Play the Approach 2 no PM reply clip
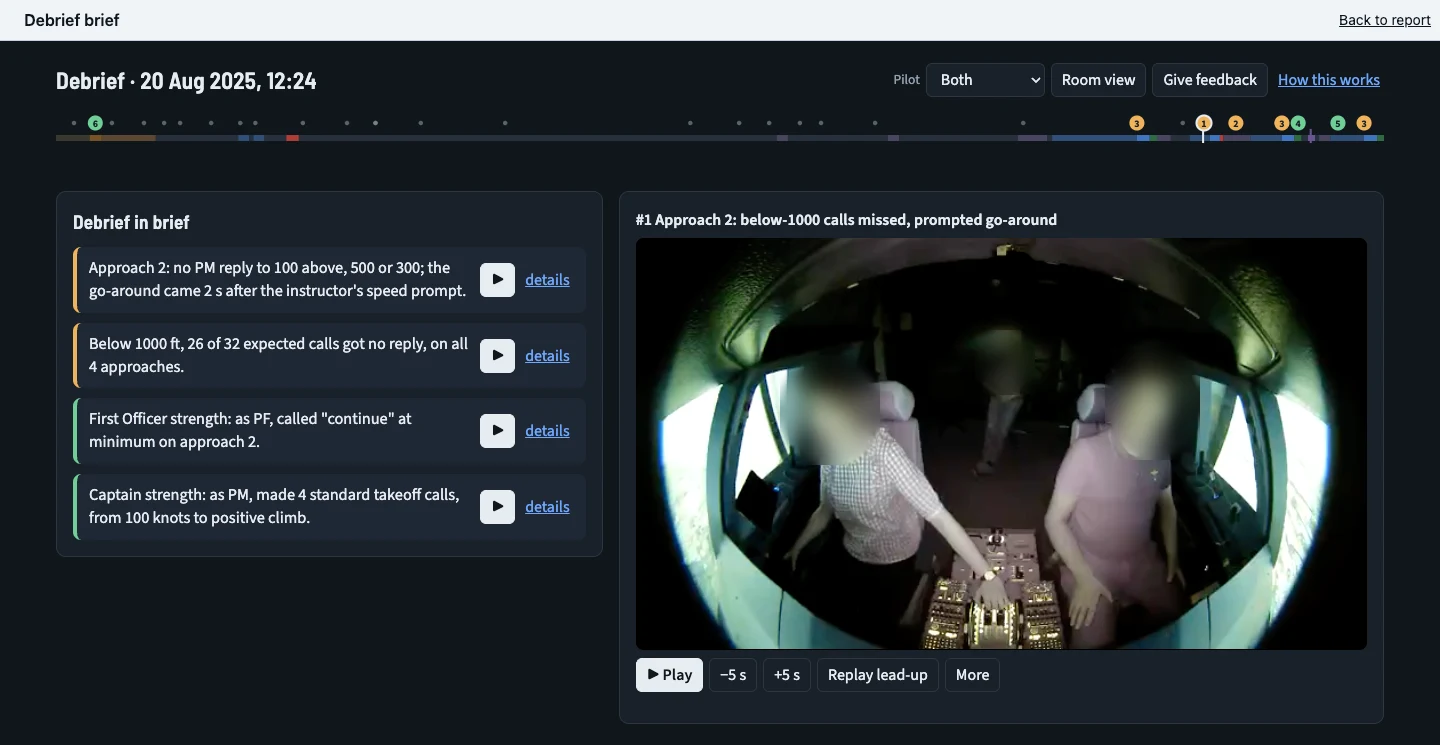 click(x=497, y=280)
